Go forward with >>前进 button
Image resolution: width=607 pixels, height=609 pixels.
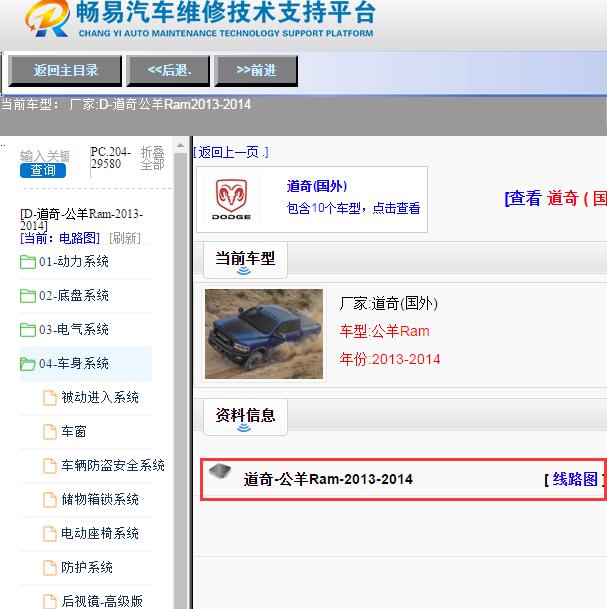256,71
